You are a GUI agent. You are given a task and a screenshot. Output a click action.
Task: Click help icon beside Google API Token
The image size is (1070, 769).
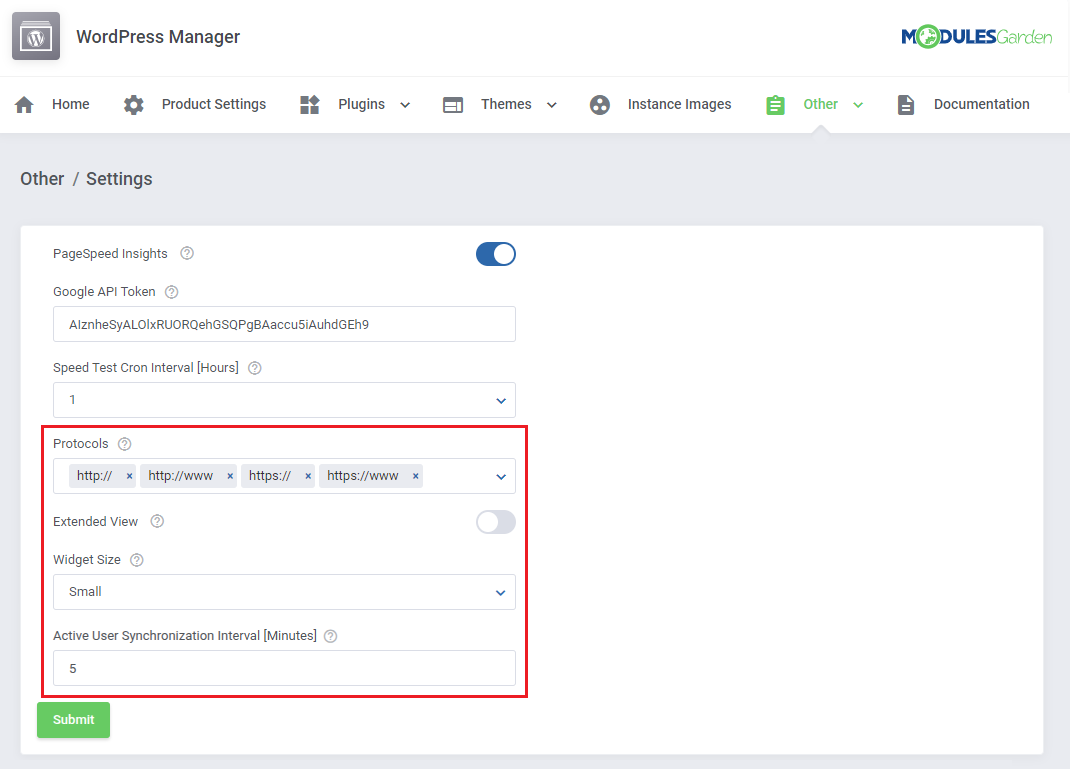click(x=172, y=292)
